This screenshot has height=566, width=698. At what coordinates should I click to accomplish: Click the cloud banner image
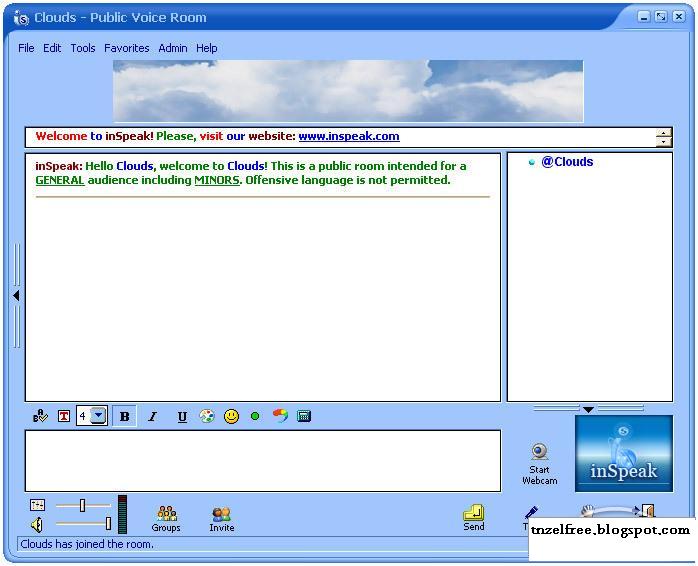348,91
